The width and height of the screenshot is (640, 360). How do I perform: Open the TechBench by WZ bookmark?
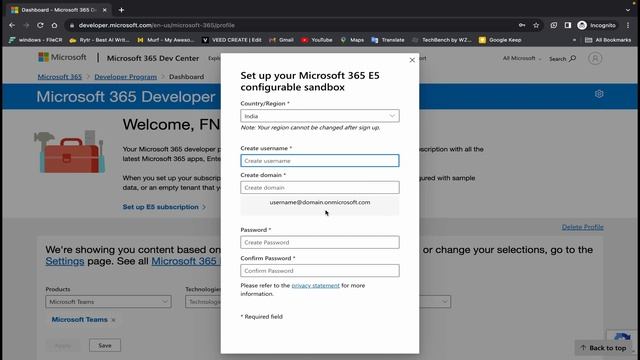point(442,40)
